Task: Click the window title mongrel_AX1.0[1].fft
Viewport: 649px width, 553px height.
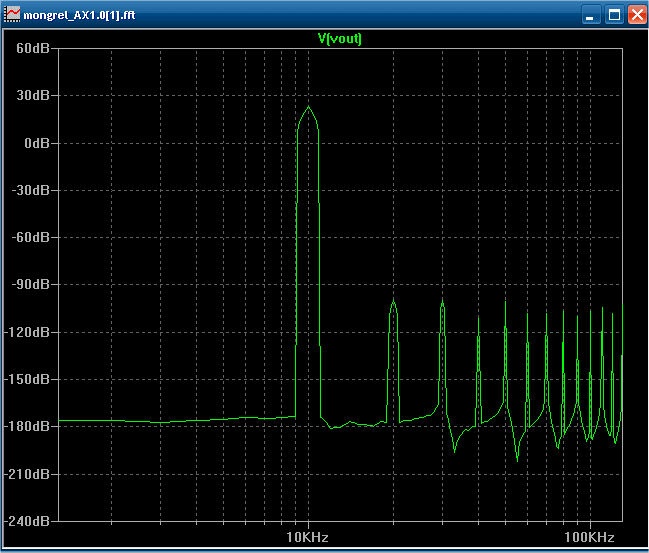Action: point(79,15)
